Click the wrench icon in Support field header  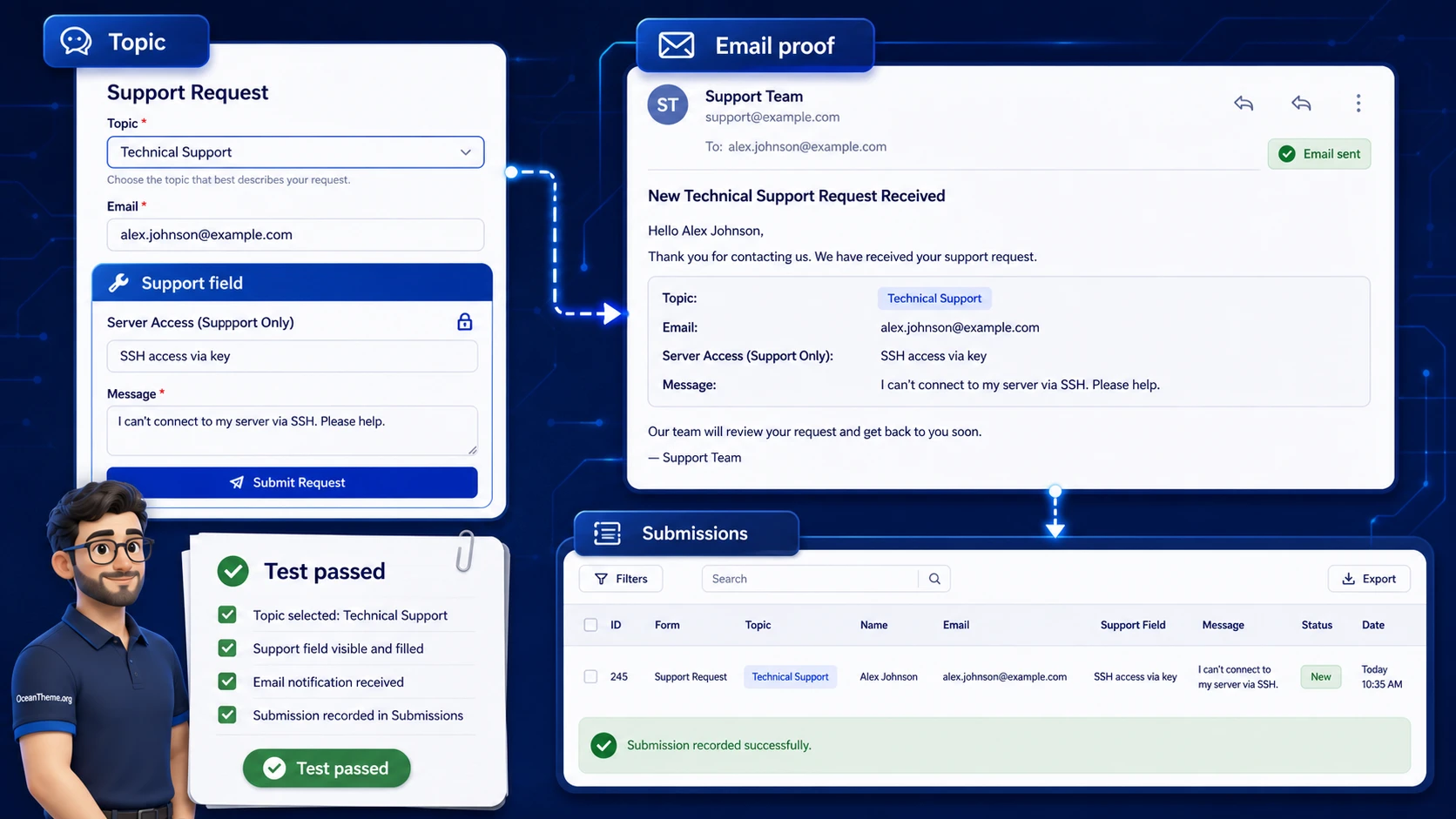point(118,283)
